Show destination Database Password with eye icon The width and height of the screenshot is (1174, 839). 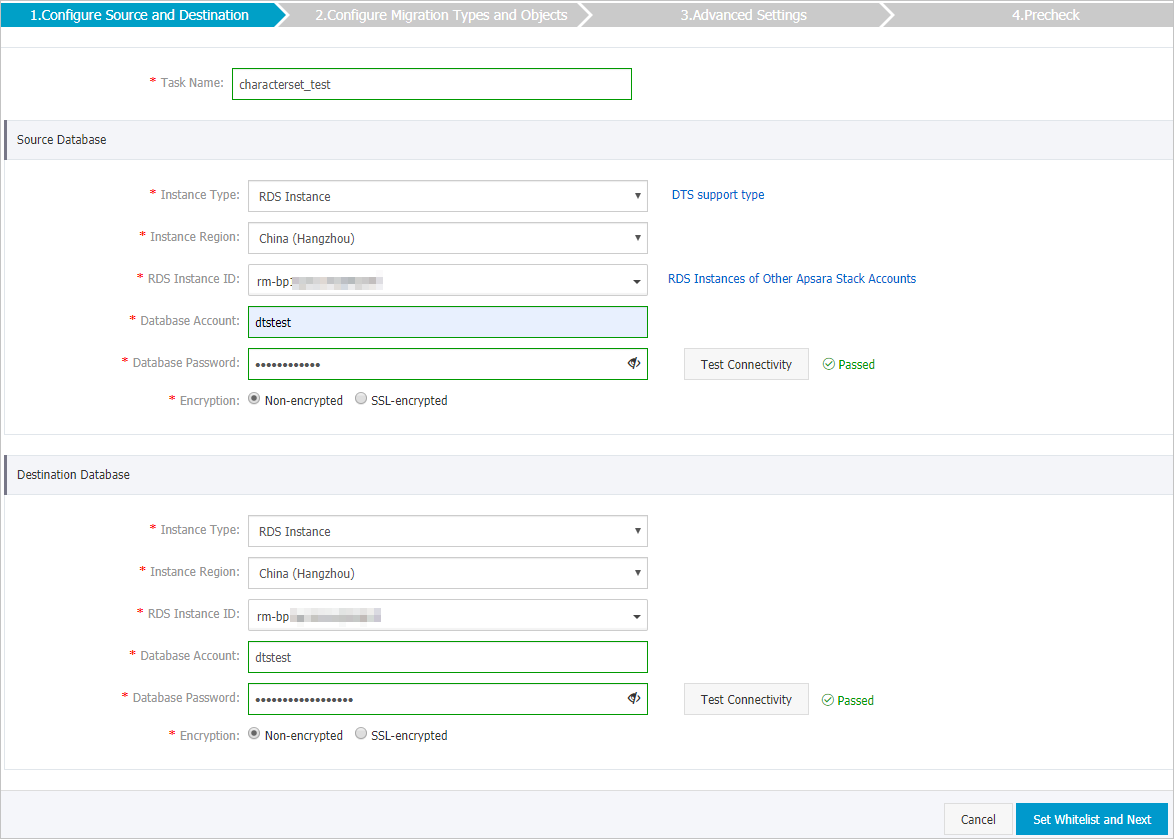(x=633, y=698)
